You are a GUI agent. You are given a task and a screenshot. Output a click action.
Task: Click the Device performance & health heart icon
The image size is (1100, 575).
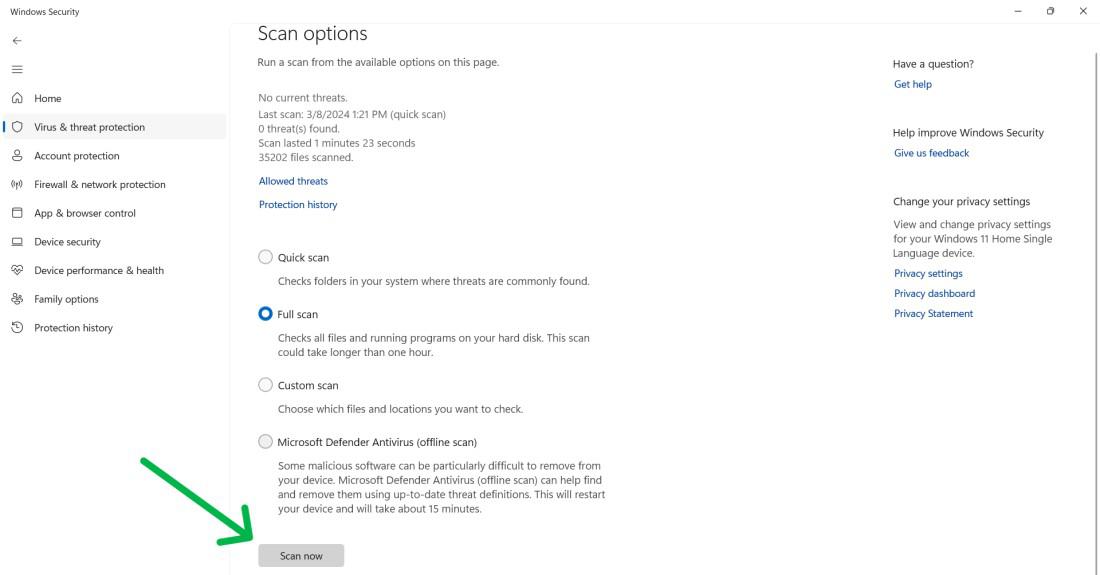coord(17,270)
